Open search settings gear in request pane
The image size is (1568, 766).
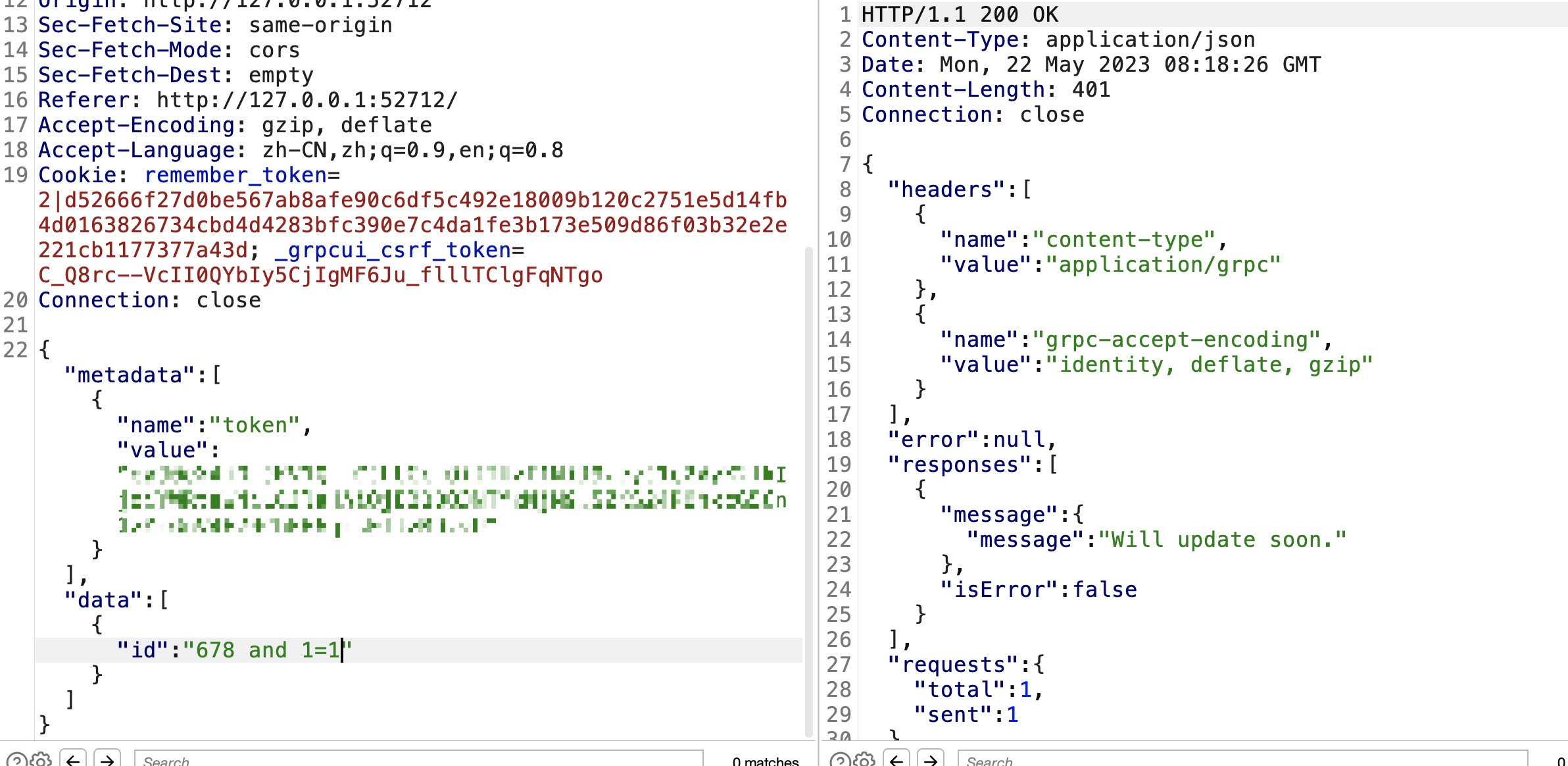click(41, 760)
